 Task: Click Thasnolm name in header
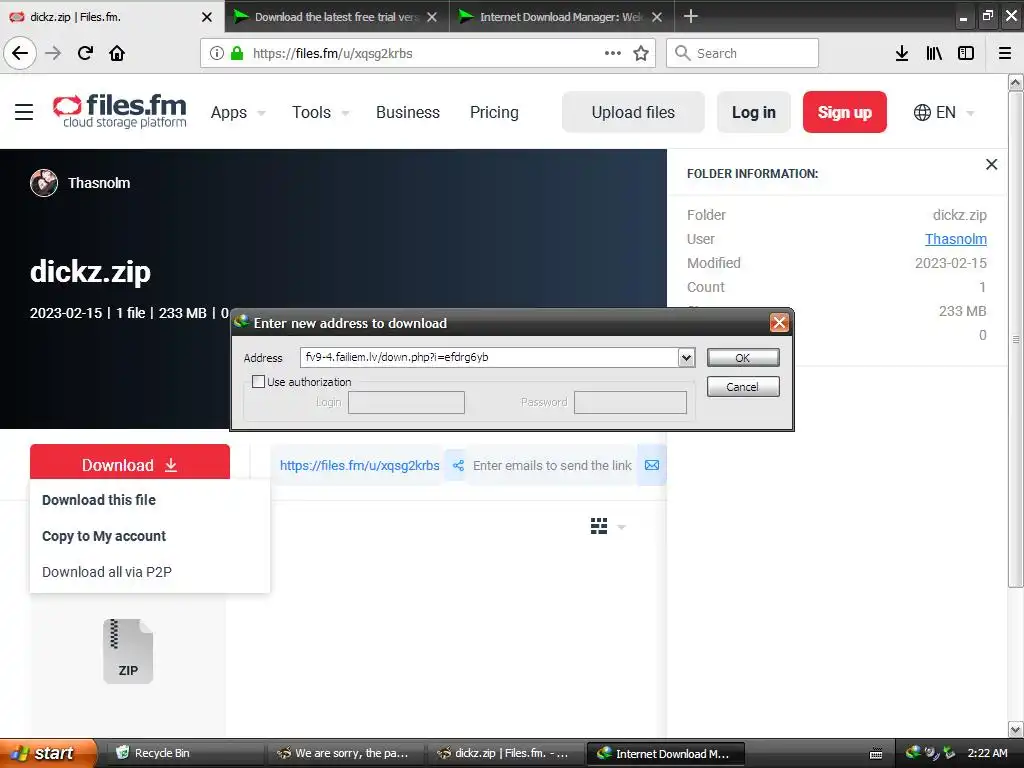coord(99,183)
